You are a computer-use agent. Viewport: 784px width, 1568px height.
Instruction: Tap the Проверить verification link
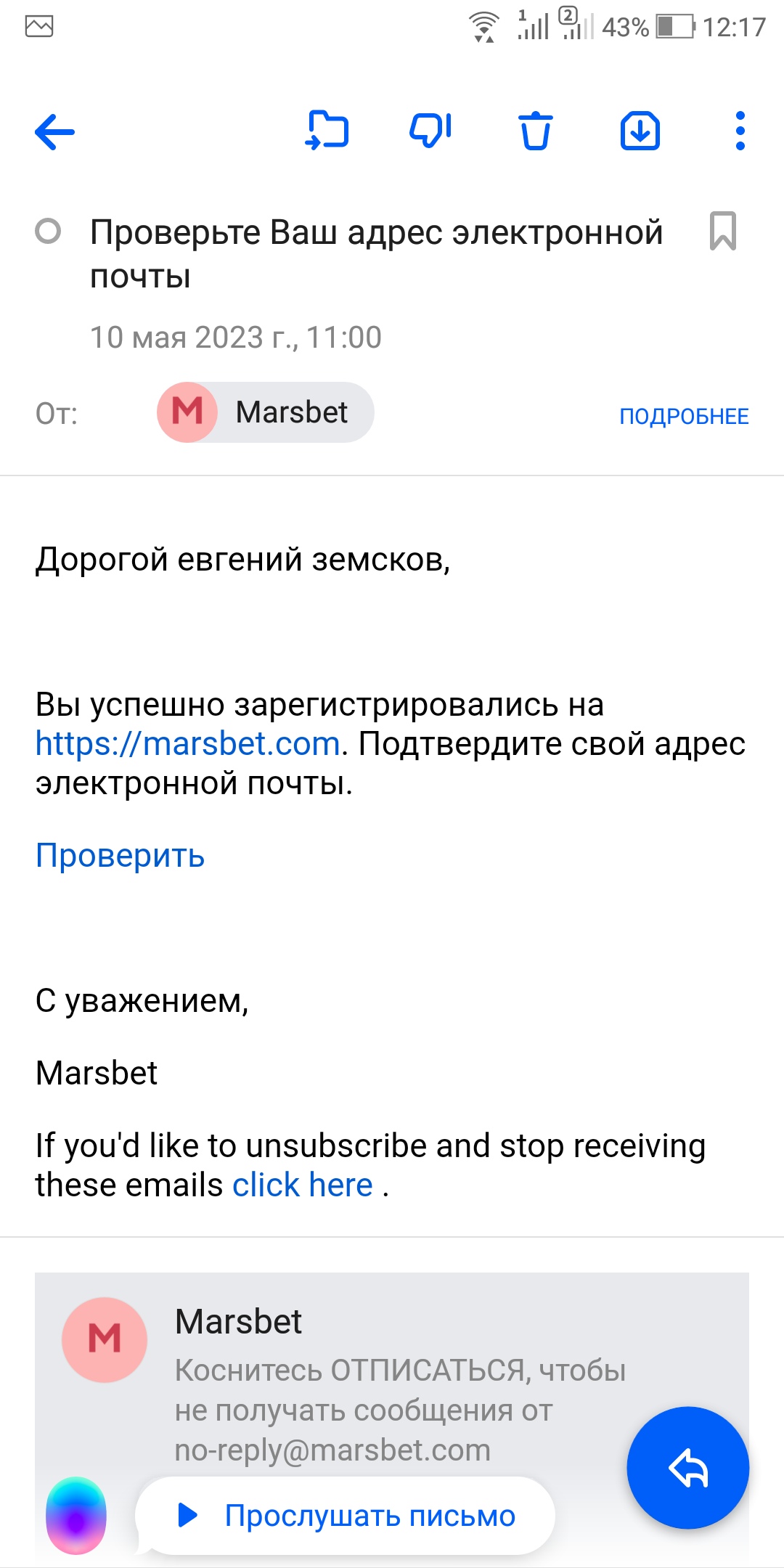(121, 856)
